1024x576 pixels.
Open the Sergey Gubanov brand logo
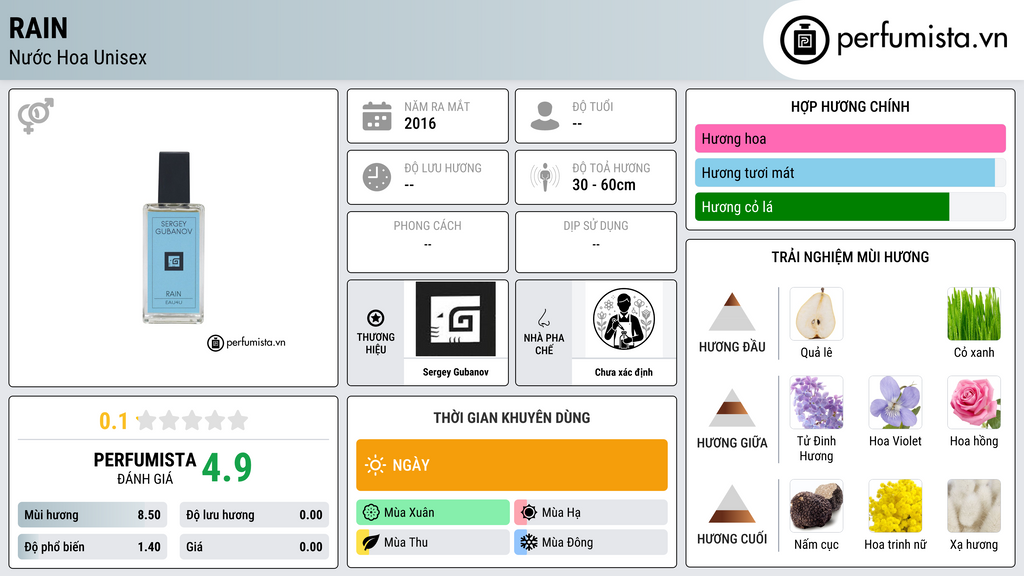[456, 319]
